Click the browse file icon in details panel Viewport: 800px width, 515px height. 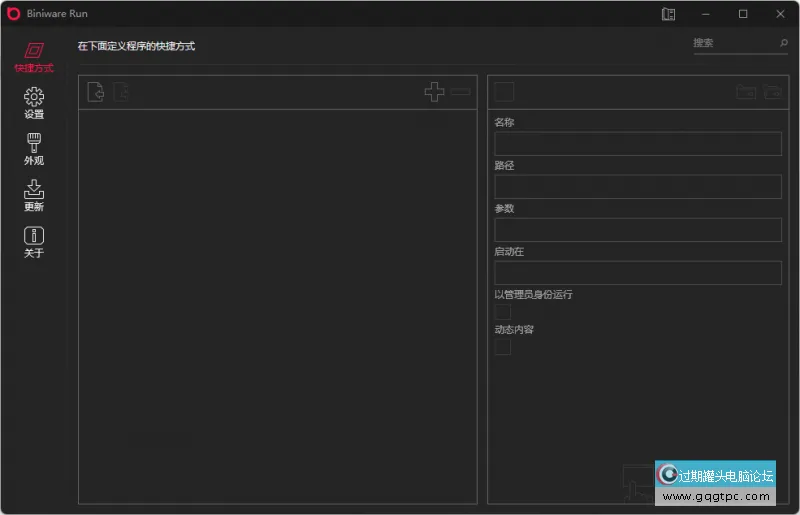click(746, 92)
